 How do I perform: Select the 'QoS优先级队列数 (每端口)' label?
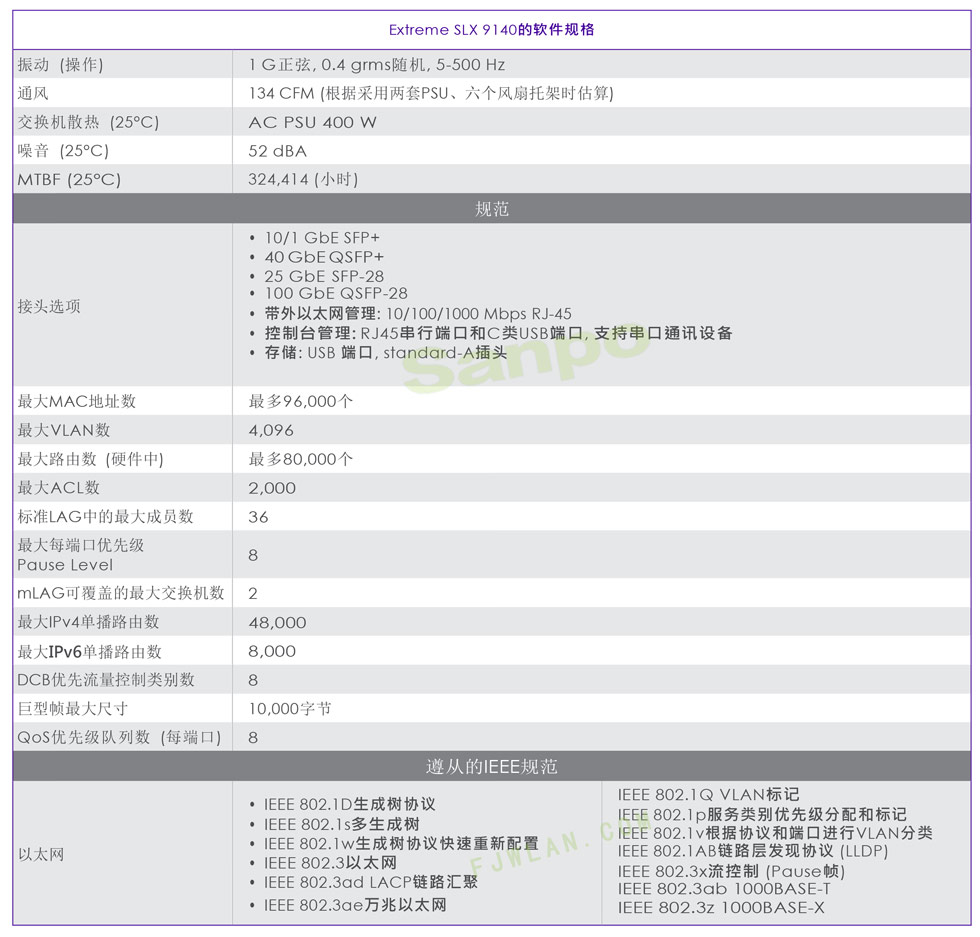click(119, 737)
